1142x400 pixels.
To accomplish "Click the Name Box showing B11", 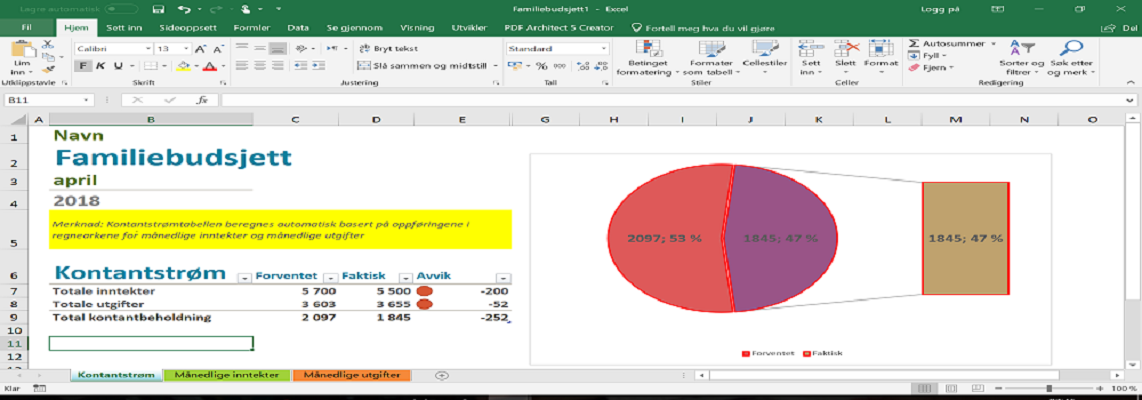I will tap(45, 100).
